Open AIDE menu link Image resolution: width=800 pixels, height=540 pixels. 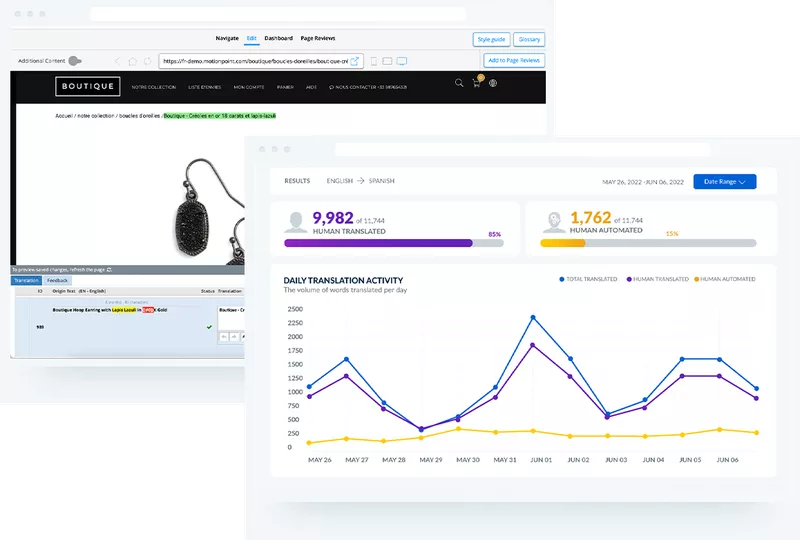pos(311,87)
